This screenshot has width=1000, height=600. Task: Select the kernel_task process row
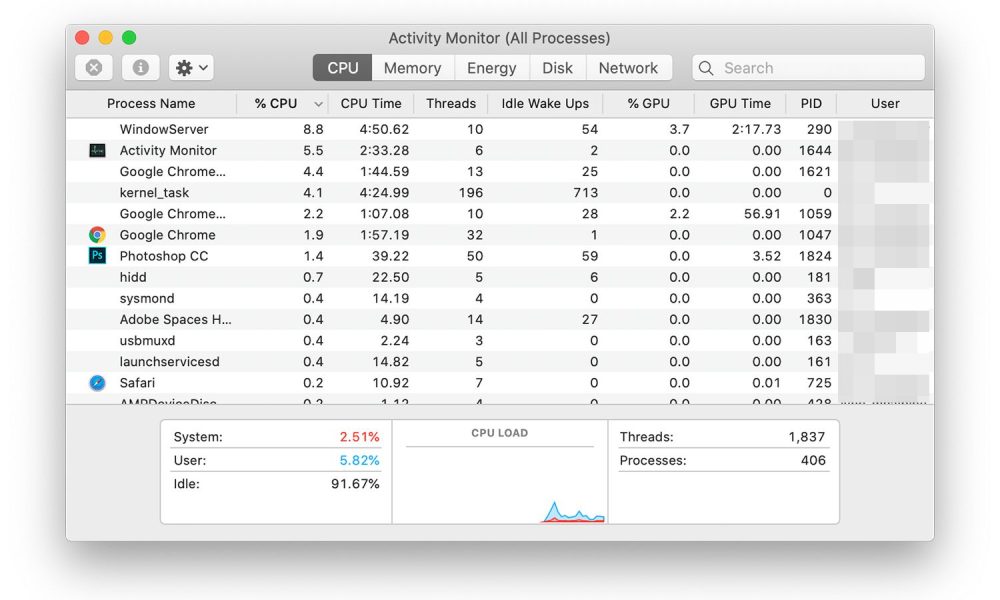coord(500,193)
